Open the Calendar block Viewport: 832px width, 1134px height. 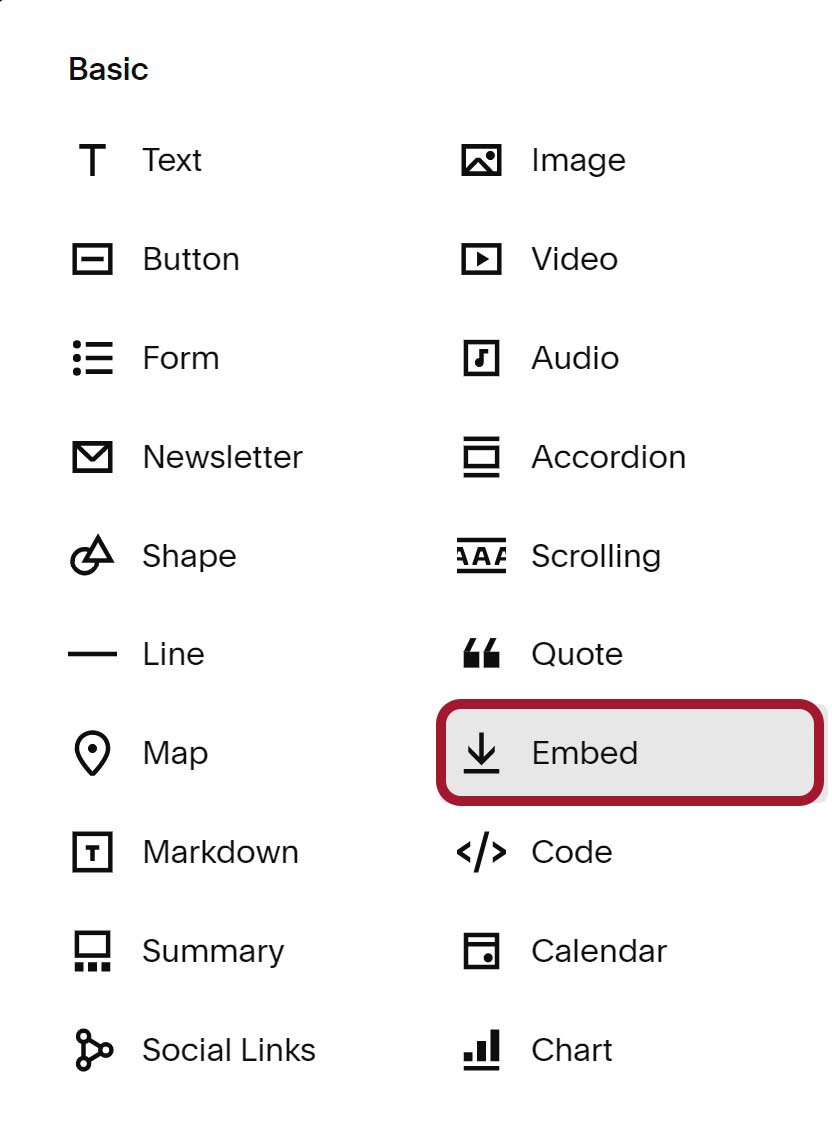(x=482, y=951)
